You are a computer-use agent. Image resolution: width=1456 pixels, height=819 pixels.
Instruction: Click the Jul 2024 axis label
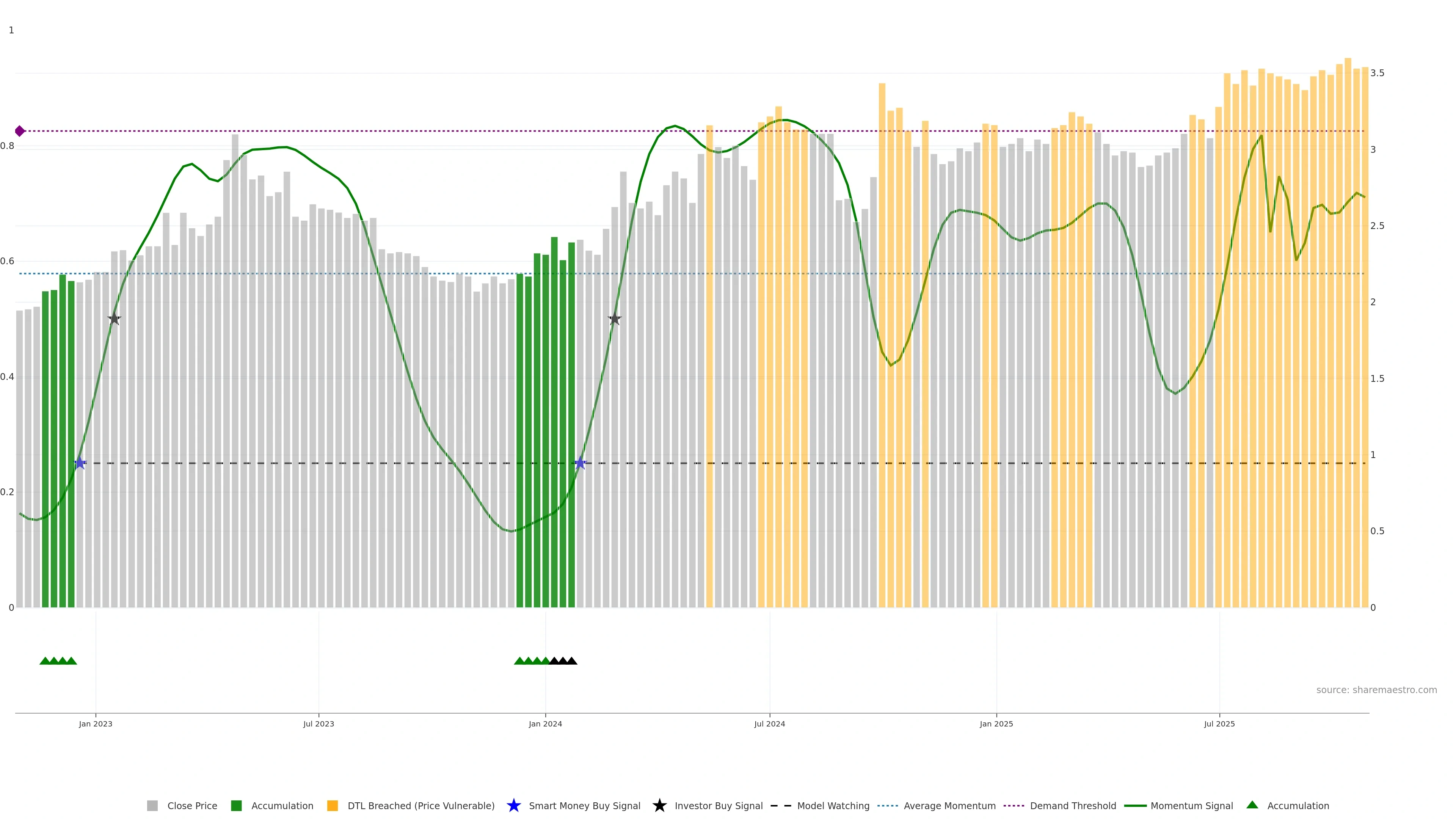(x=769, y=724)
